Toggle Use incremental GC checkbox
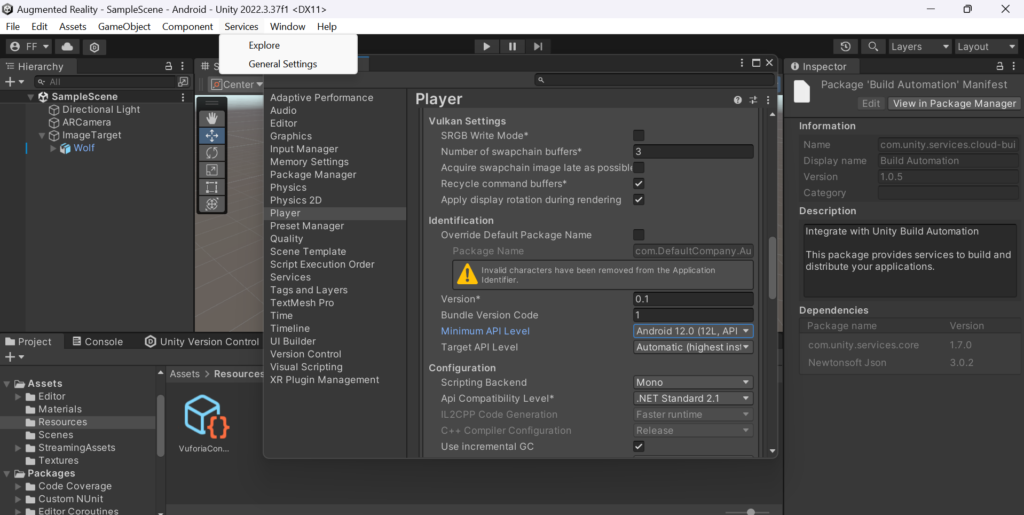1024x515 pixels. click(x=639, y=446)
